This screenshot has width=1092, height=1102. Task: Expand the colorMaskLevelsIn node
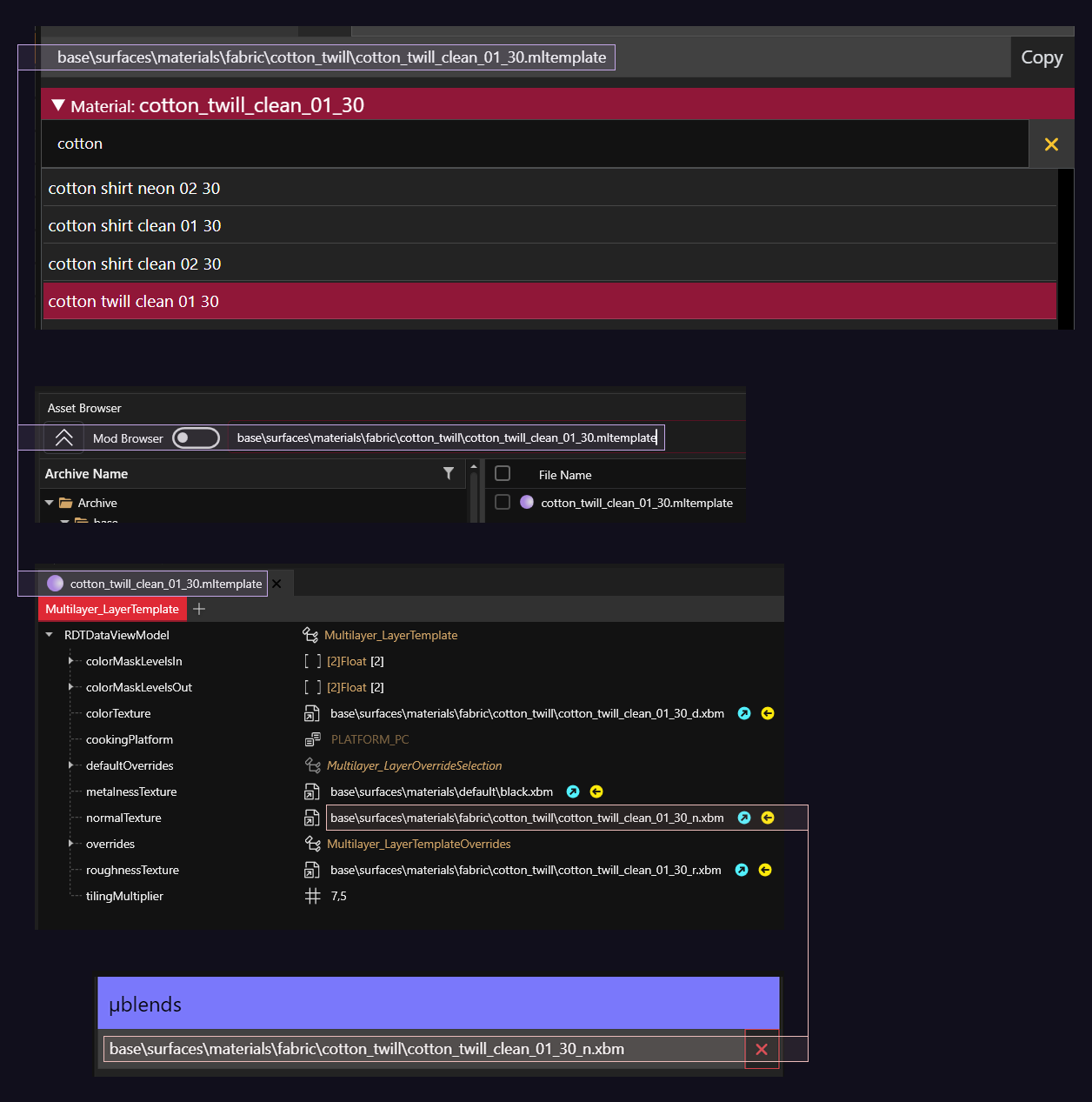coord(70,661)
